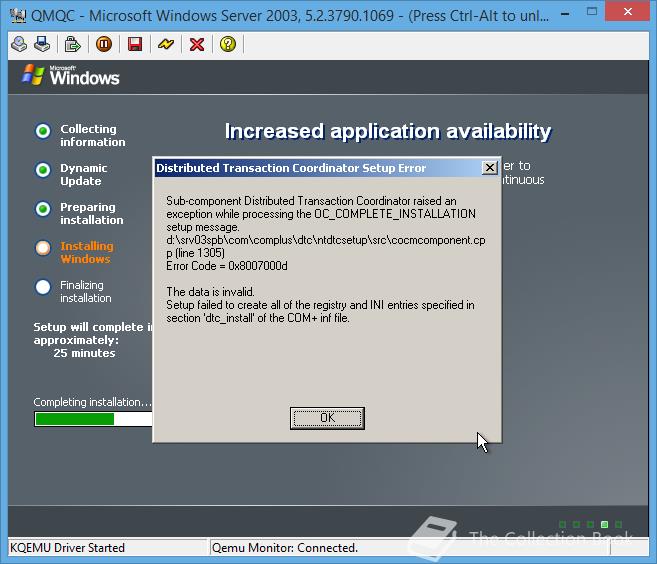Click the 'Dynamic Update' step label

[83, 174]
